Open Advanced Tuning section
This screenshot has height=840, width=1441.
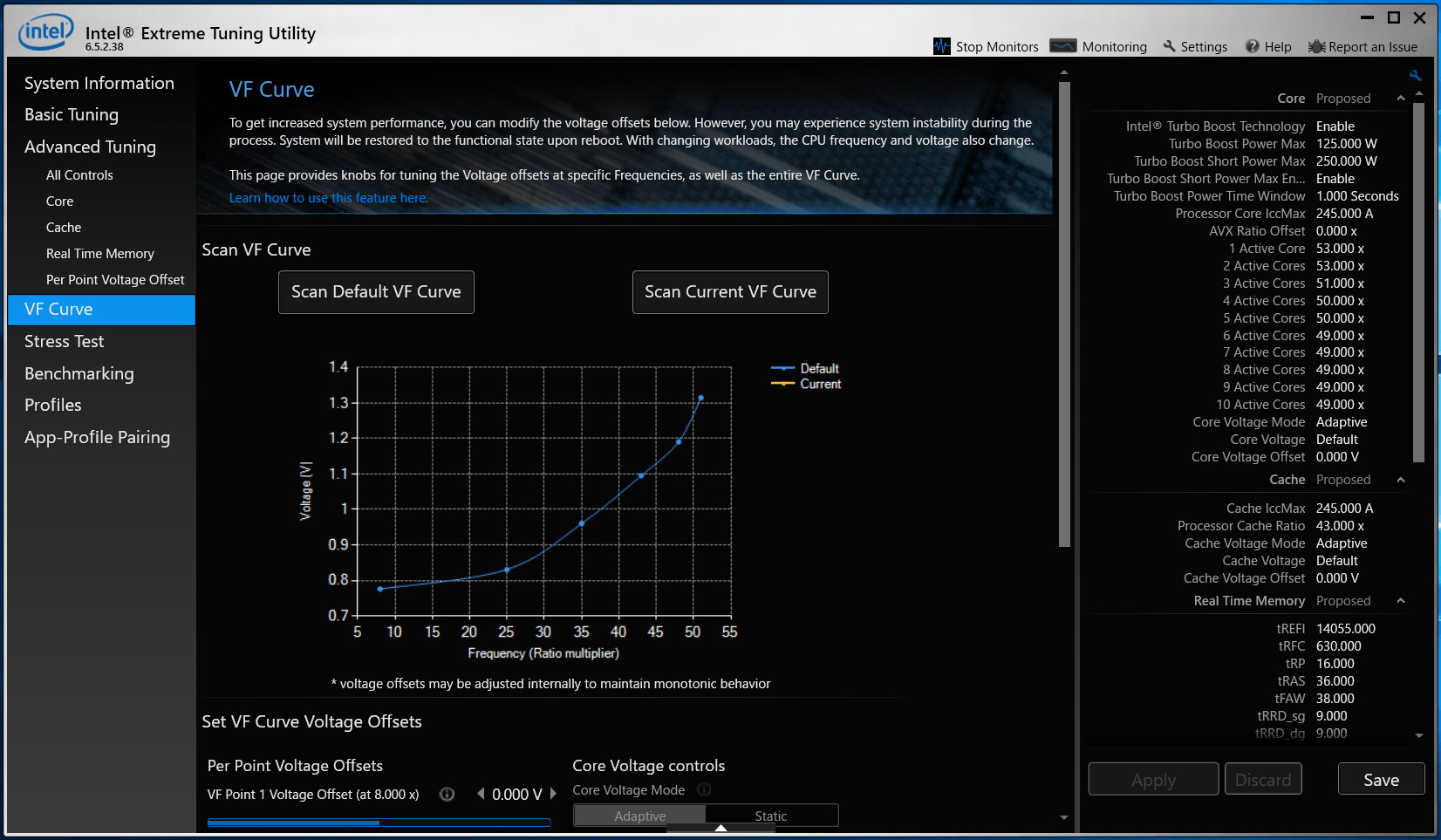[x=90, y=147]
